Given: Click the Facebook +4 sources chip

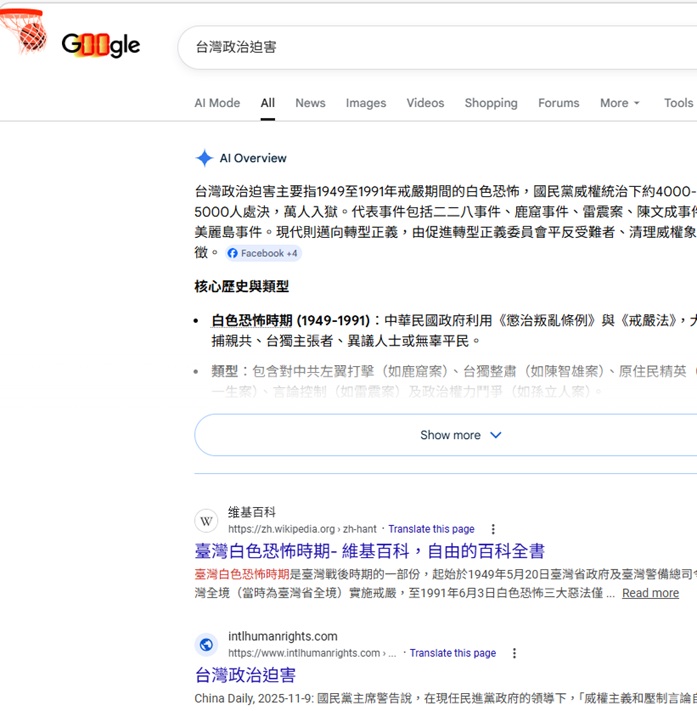Looking at the screenshot, I should coord(263,253).
